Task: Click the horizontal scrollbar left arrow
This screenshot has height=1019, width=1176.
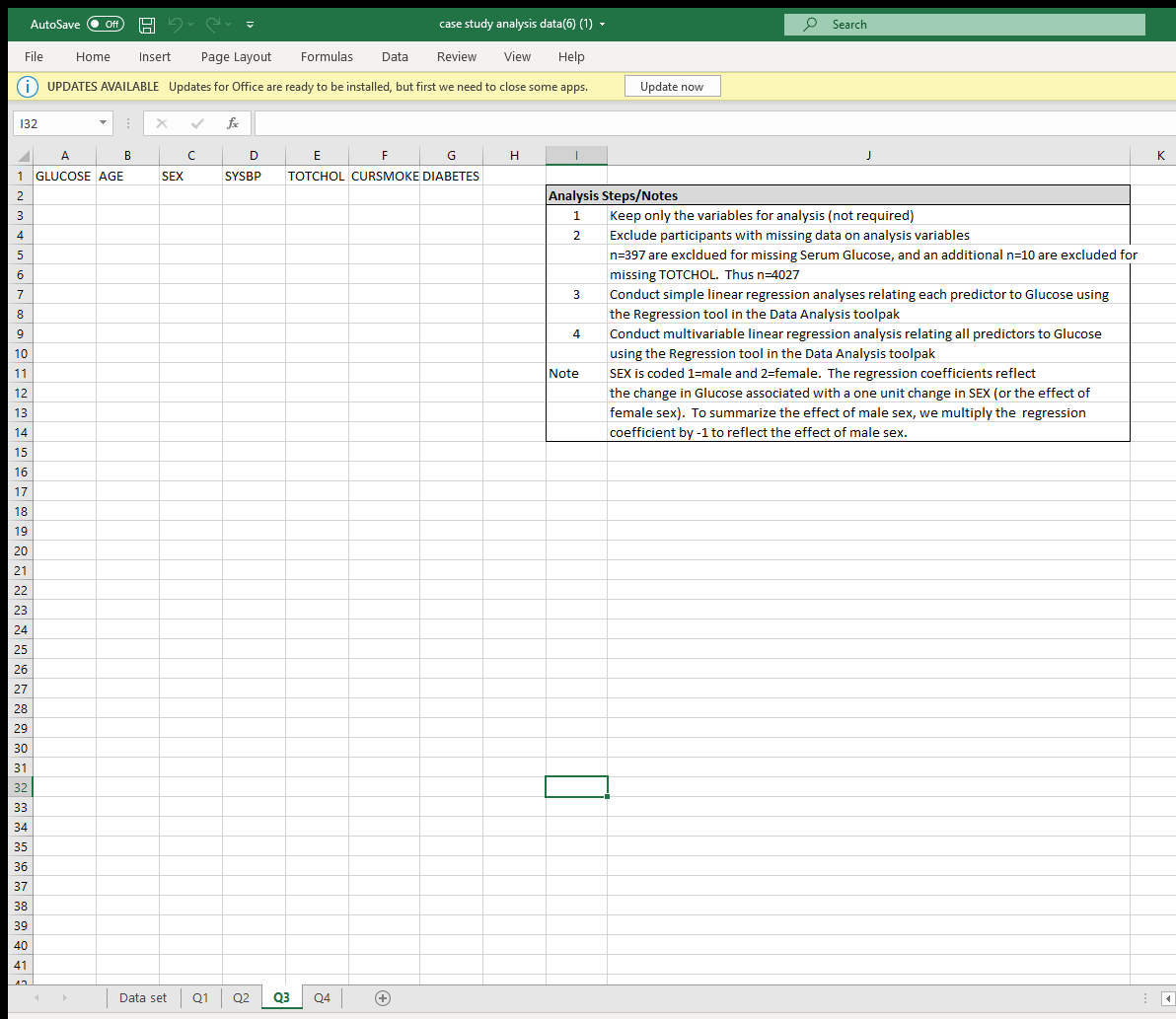Action: [x=1168, y=998]
